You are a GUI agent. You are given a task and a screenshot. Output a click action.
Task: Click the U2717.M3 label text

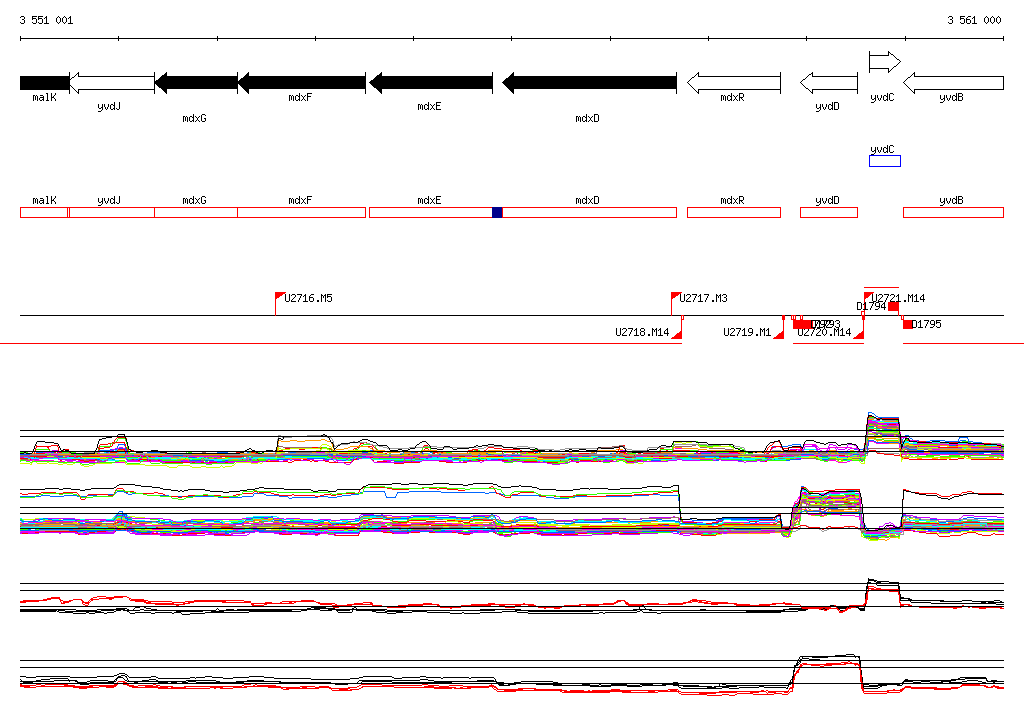pos(703,299)
